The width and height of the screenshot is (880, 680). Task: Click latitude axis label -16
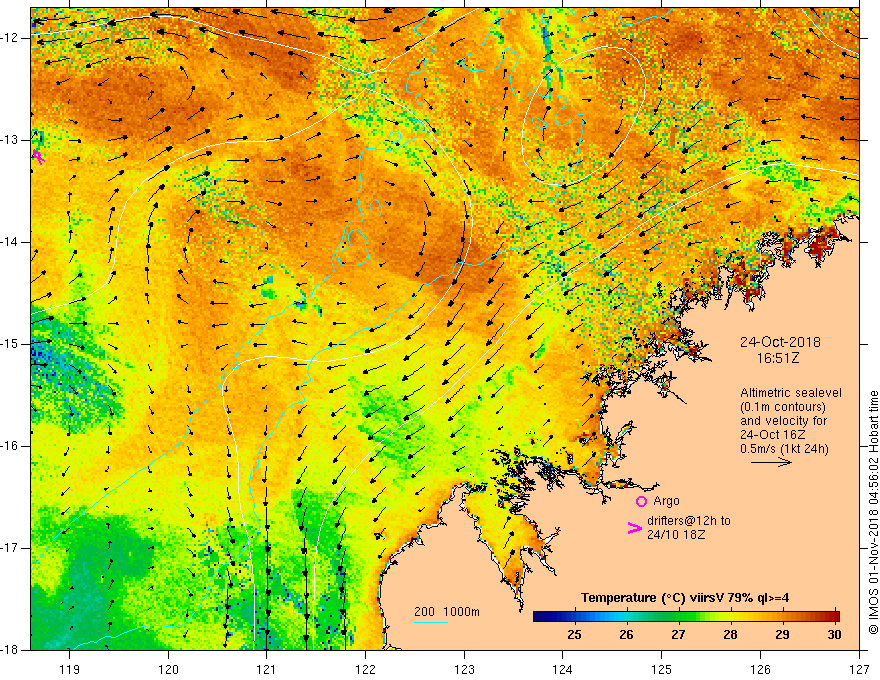click(11, 446)
